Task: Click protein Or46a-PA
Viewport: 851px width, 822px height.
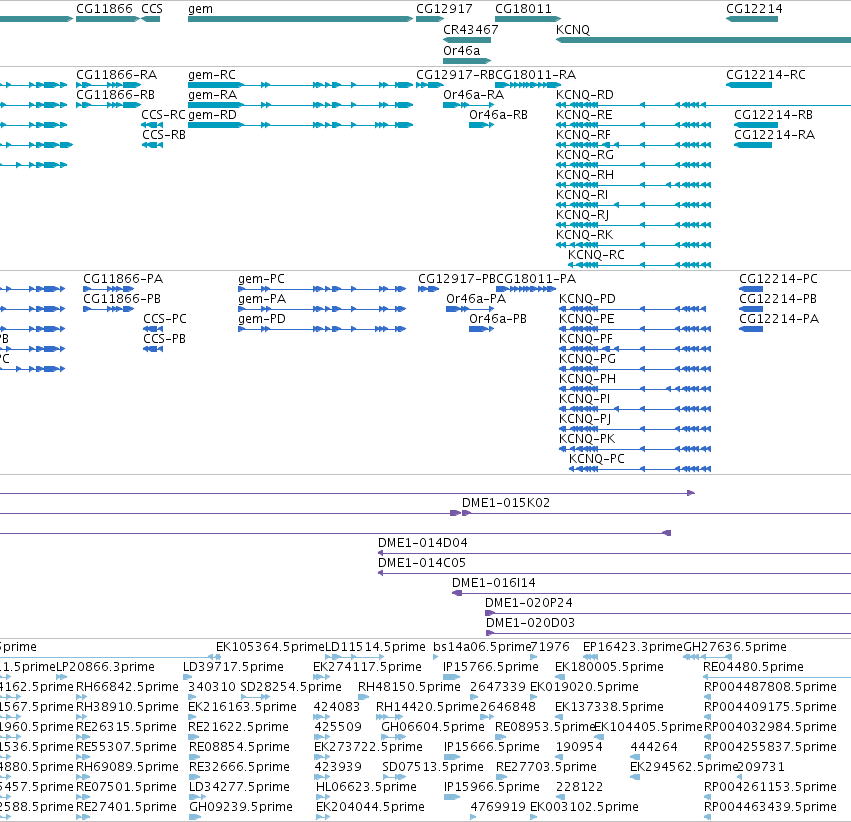Action: pyautogui.click(x=476, y=299)
